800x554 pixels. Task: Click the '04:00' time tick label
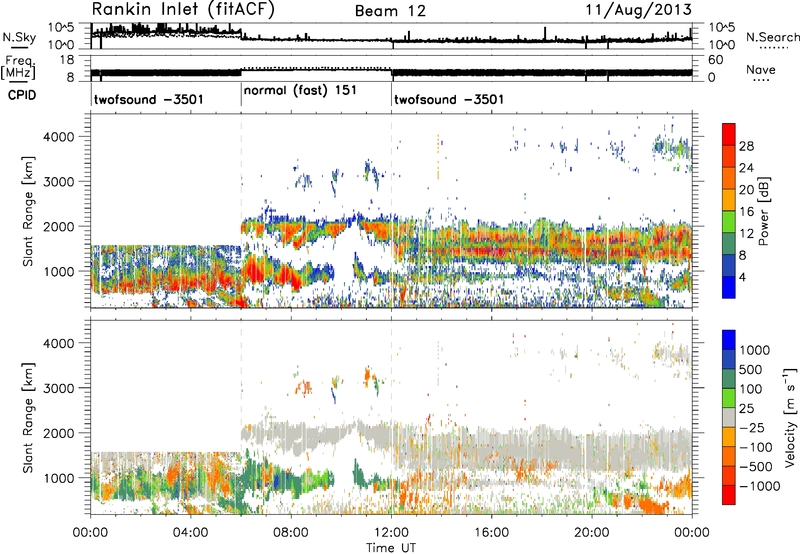[190, 533]
